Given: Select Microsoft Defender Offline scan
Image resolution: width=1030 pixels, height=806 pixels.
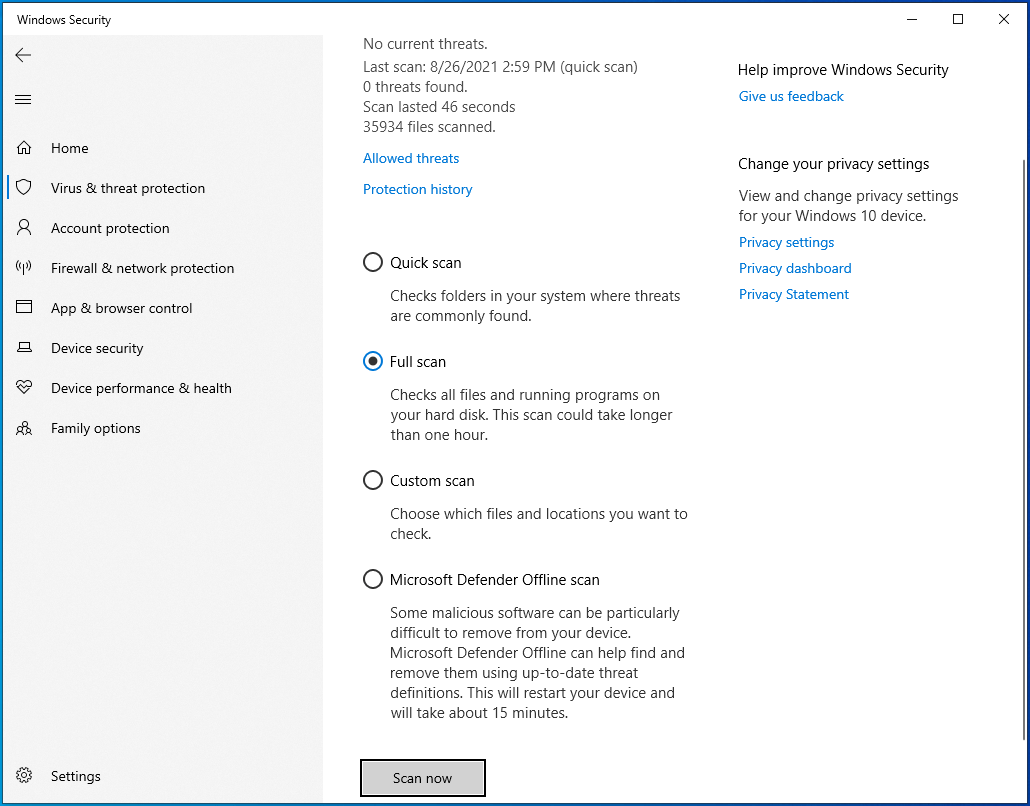Looking at the screenshot, I should click(372, 579).
